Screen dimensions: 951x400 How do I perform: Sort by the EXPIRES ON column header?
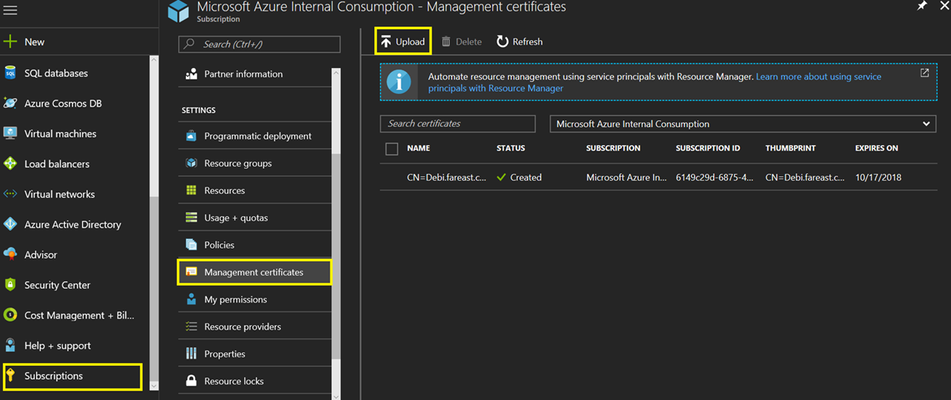(876, 148)
